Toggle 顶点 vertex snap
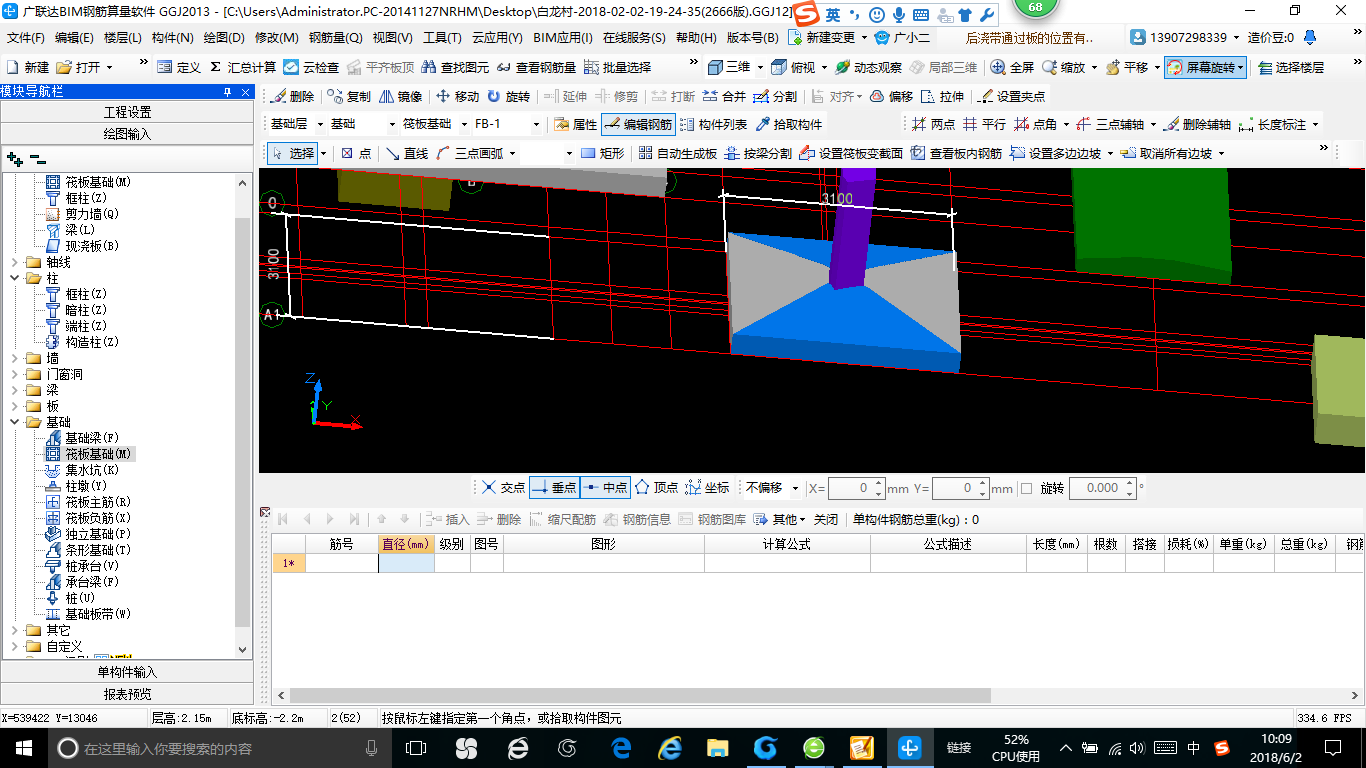 click(x=657, y=487)
